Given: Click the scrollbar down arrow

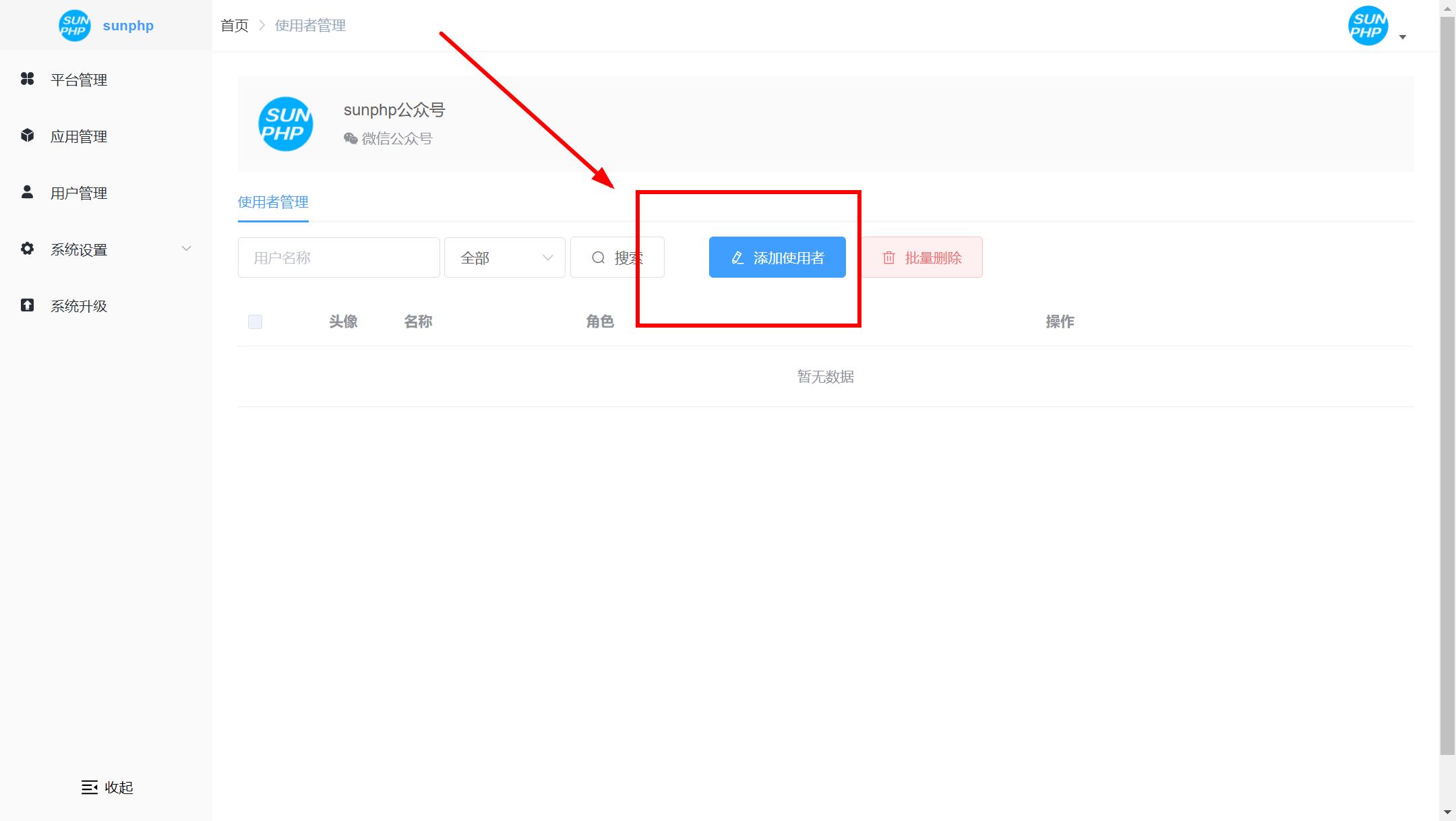Looking at the screenshot, I should point(1447,814).
